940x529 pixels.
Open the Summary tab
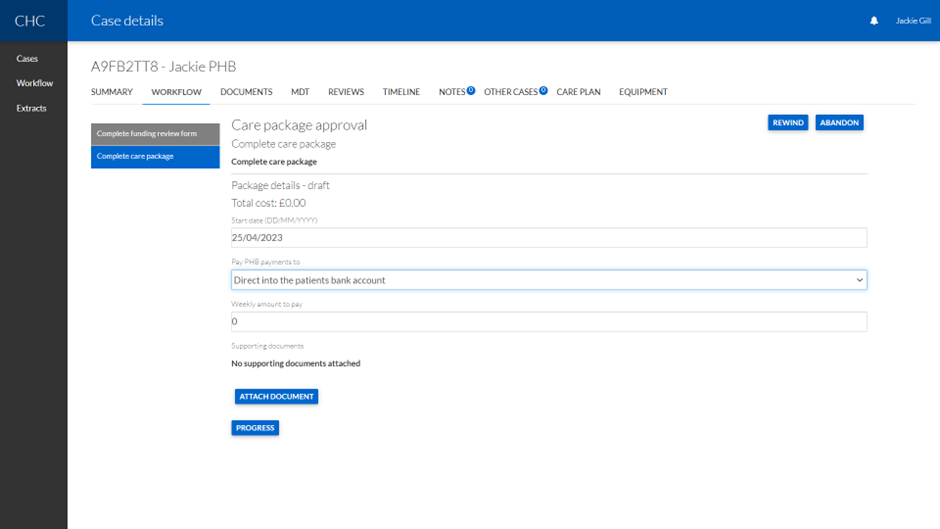coord(111,92)
